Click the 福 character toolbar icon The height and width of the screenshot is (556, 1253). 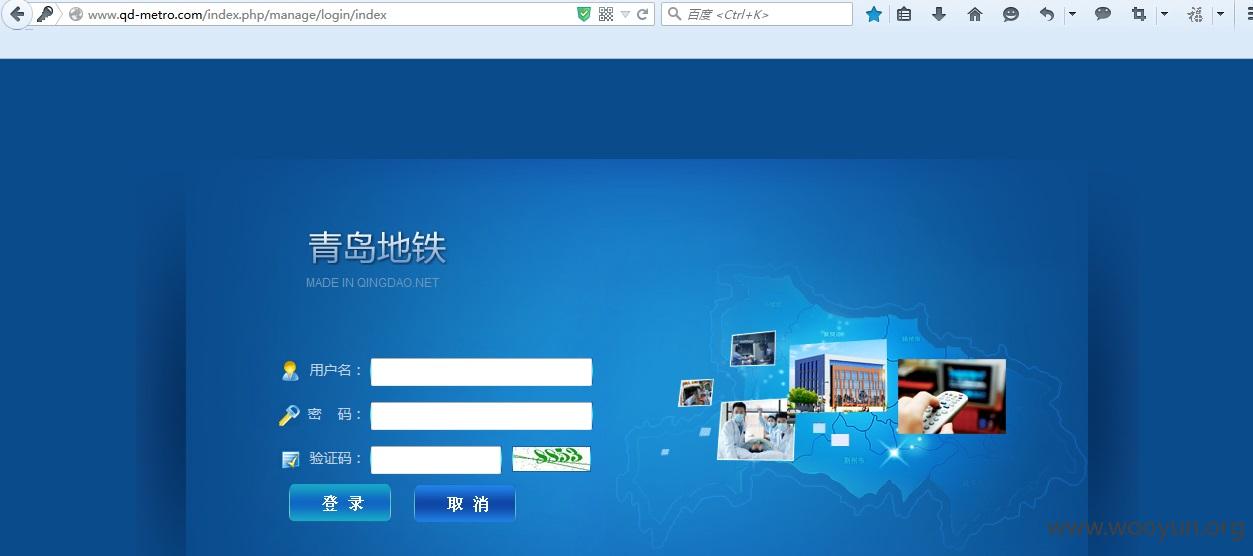(1195, 14)
